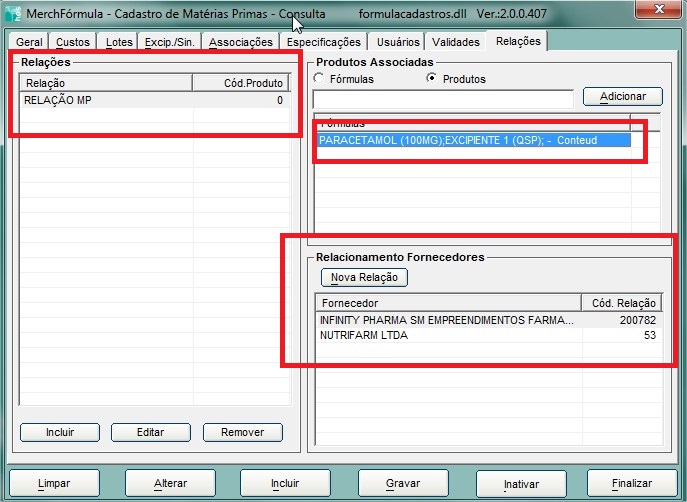This screenshot has width=687, height=502.
Task: Go to the Especificações tab
Action: point(323,43)
